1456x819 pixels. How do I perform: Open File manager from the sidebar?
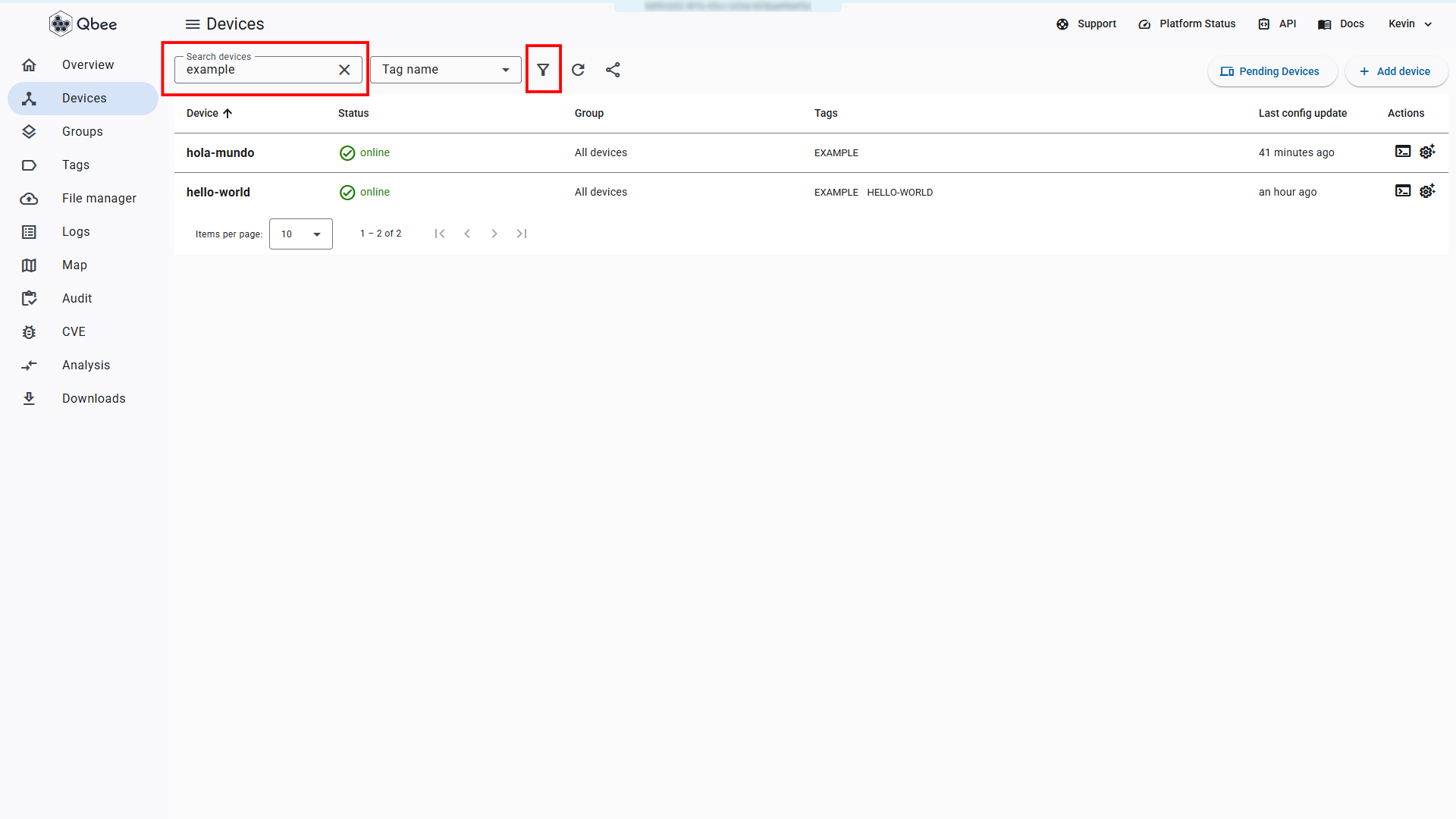click(83, 199)
